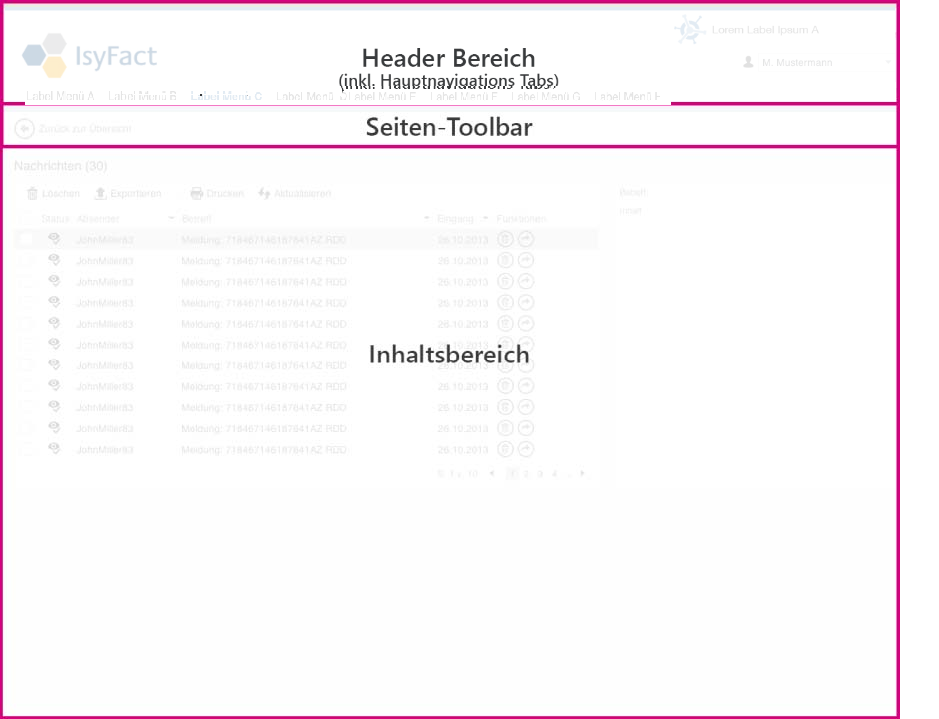This screenshot has height=719, width=939.
Task: Open the sort dropdown on the Absender column
Action: click(x=170, y=218)
